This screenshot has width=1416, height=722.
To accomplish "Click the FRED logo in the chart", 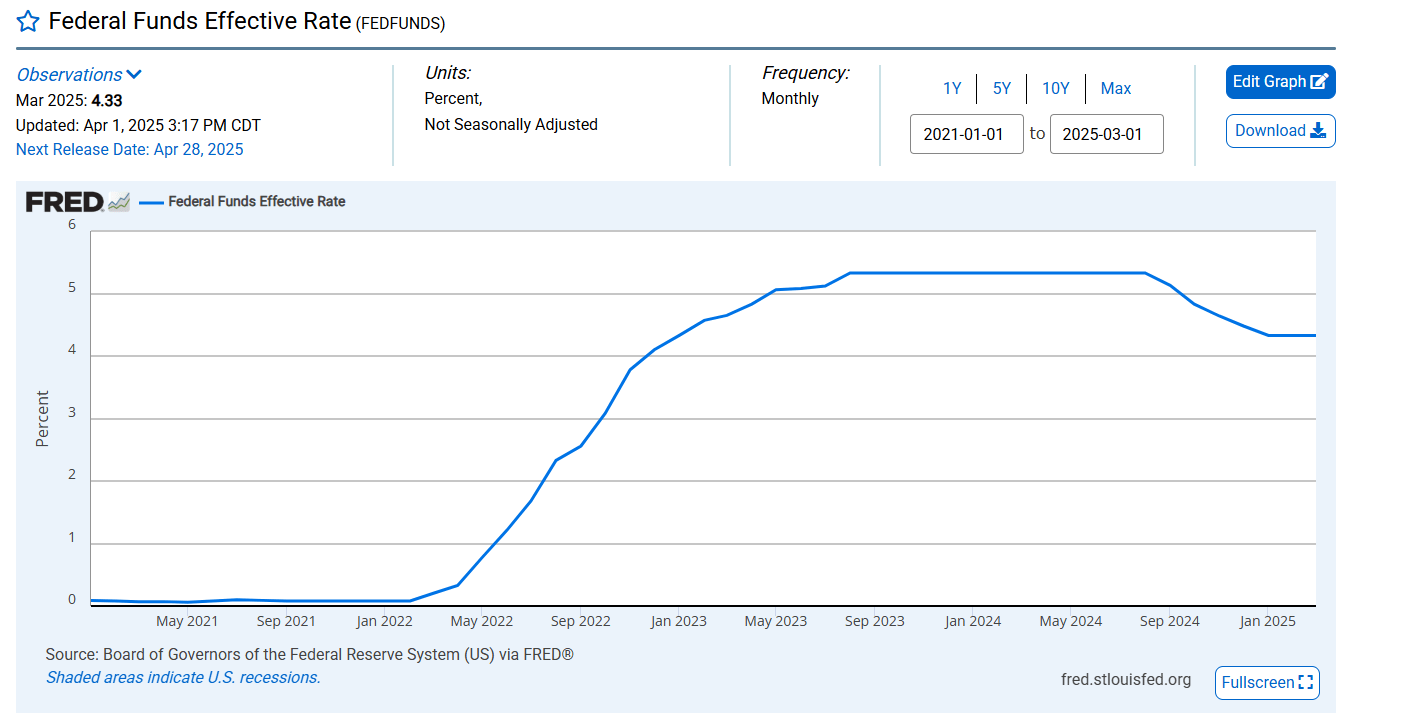I will (64, 202).
